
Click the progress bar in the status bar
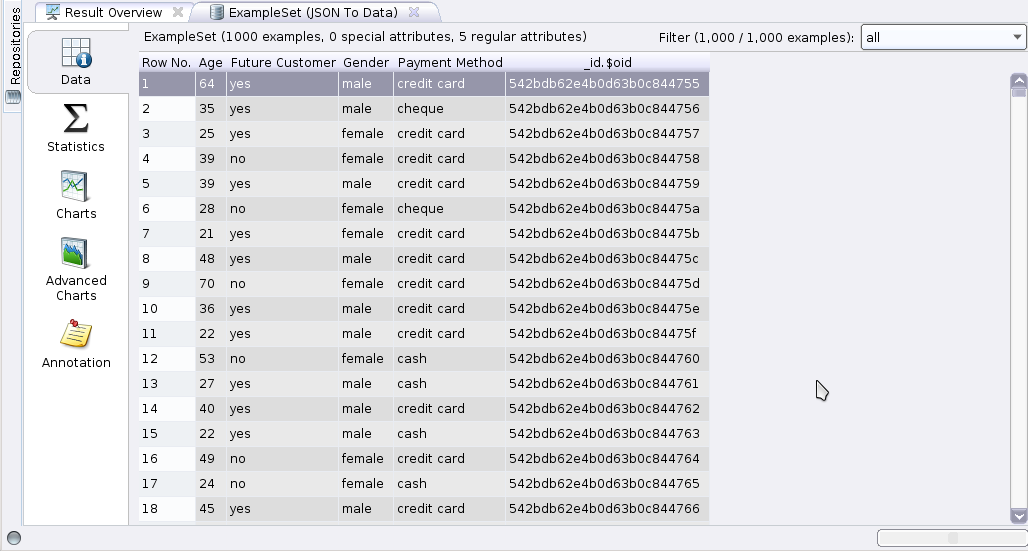pos(951,538)
